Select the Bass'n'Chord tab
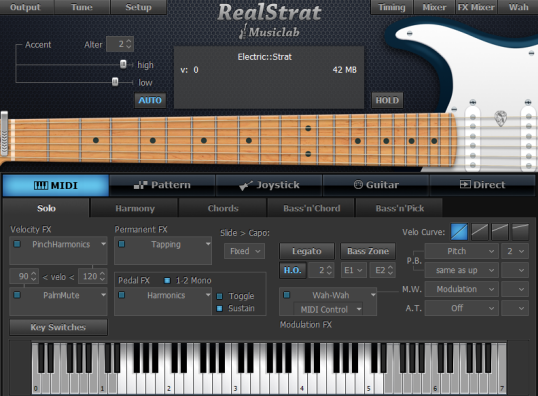Image resolution: width=538 pixels, height=396 pixels. [x=312, y=208]
